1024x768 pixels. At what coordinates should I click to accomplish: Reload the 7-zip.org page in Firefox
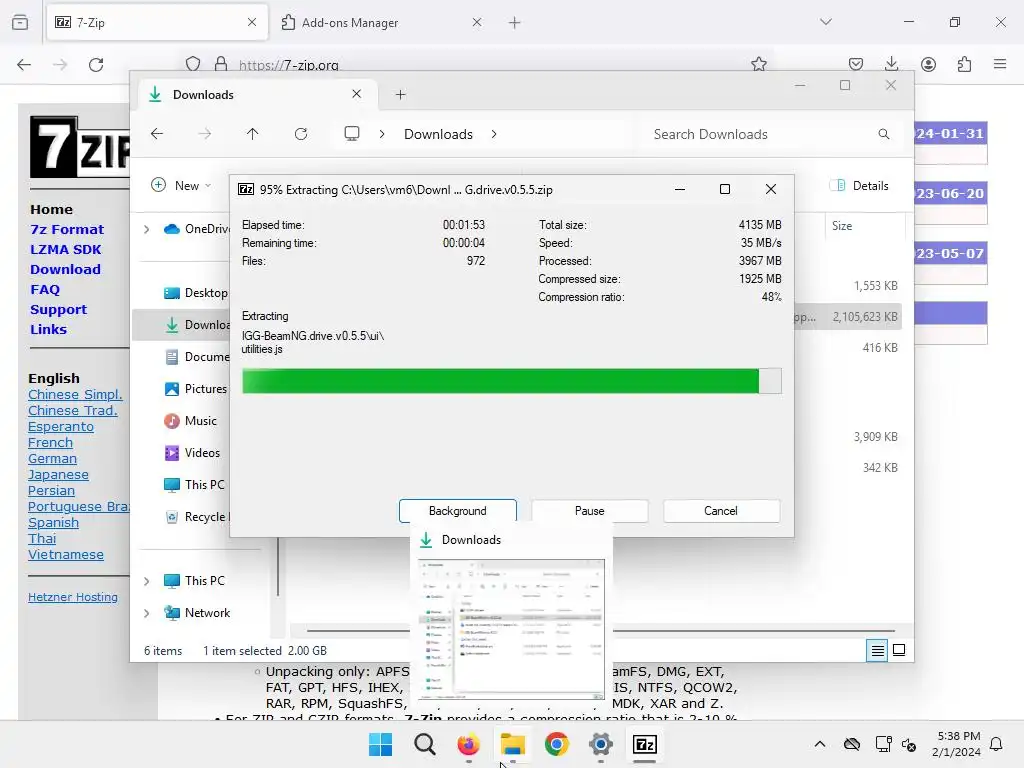pos(96,65)
